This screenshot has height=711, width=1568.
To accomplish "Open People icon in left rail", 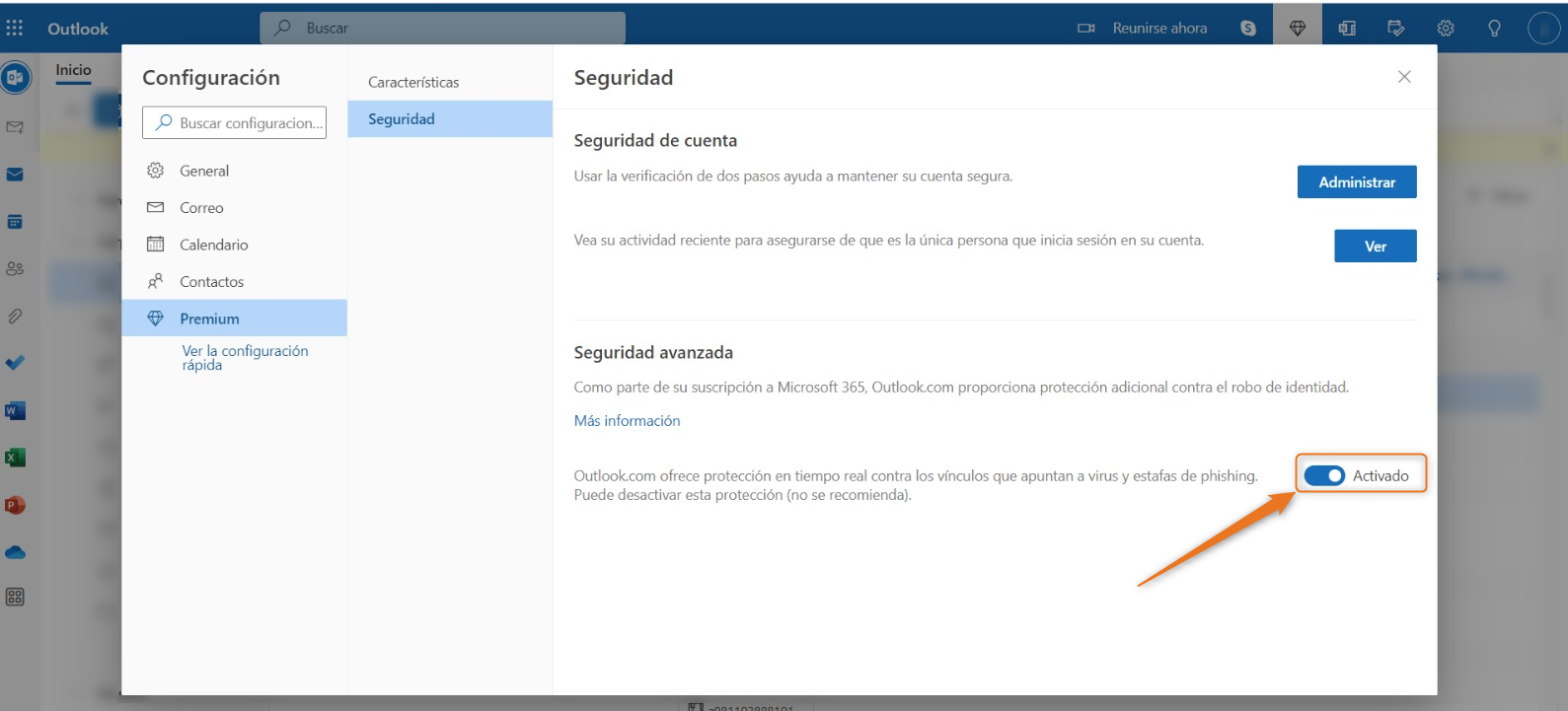I will point(15,268).
